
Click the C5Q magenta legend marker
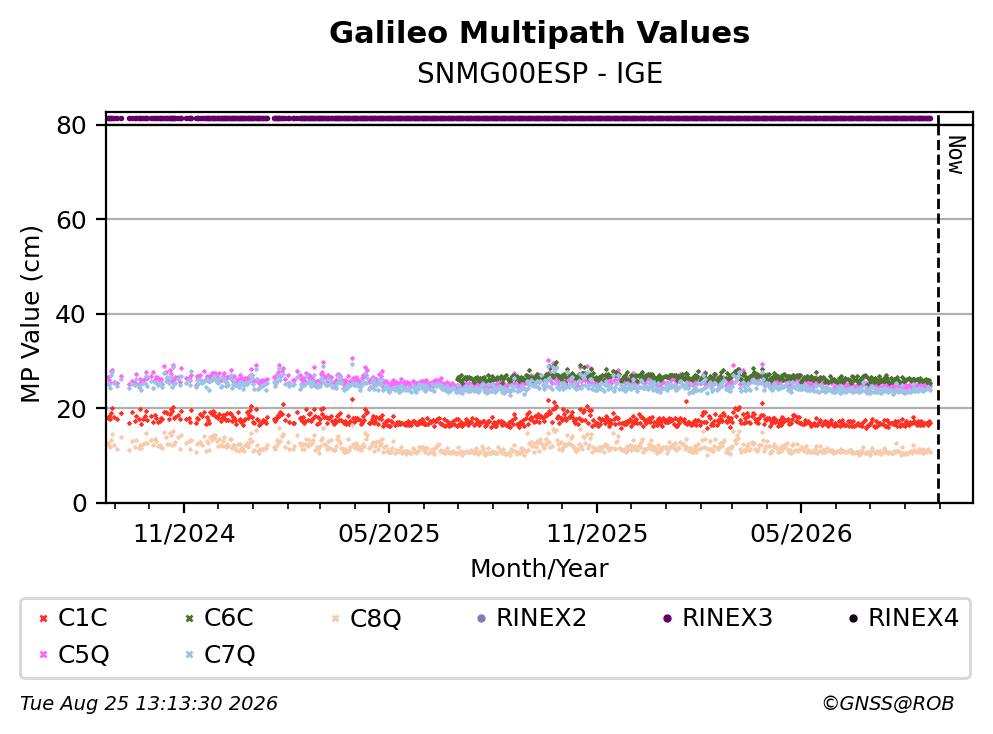tap(43, 655)
